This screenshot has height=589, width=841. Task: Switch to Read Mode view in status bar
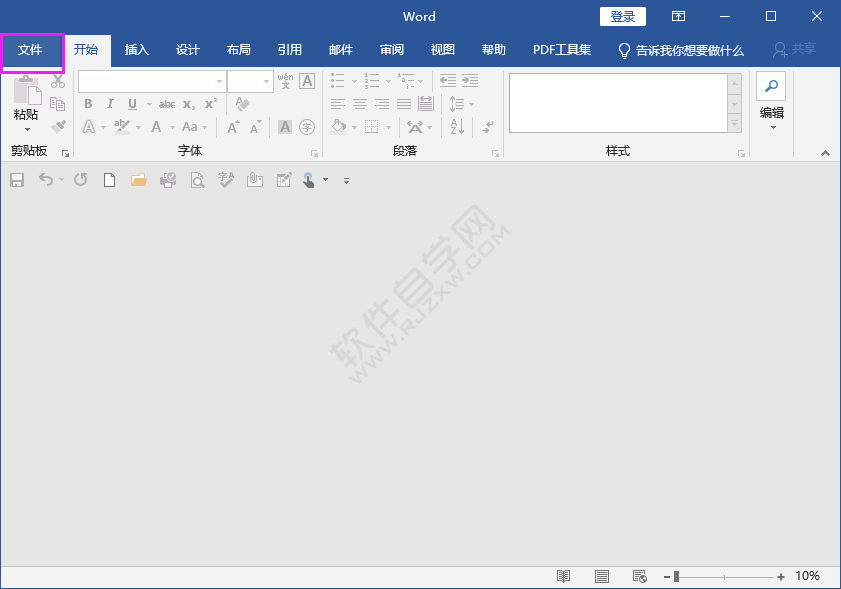coord(563,576)
